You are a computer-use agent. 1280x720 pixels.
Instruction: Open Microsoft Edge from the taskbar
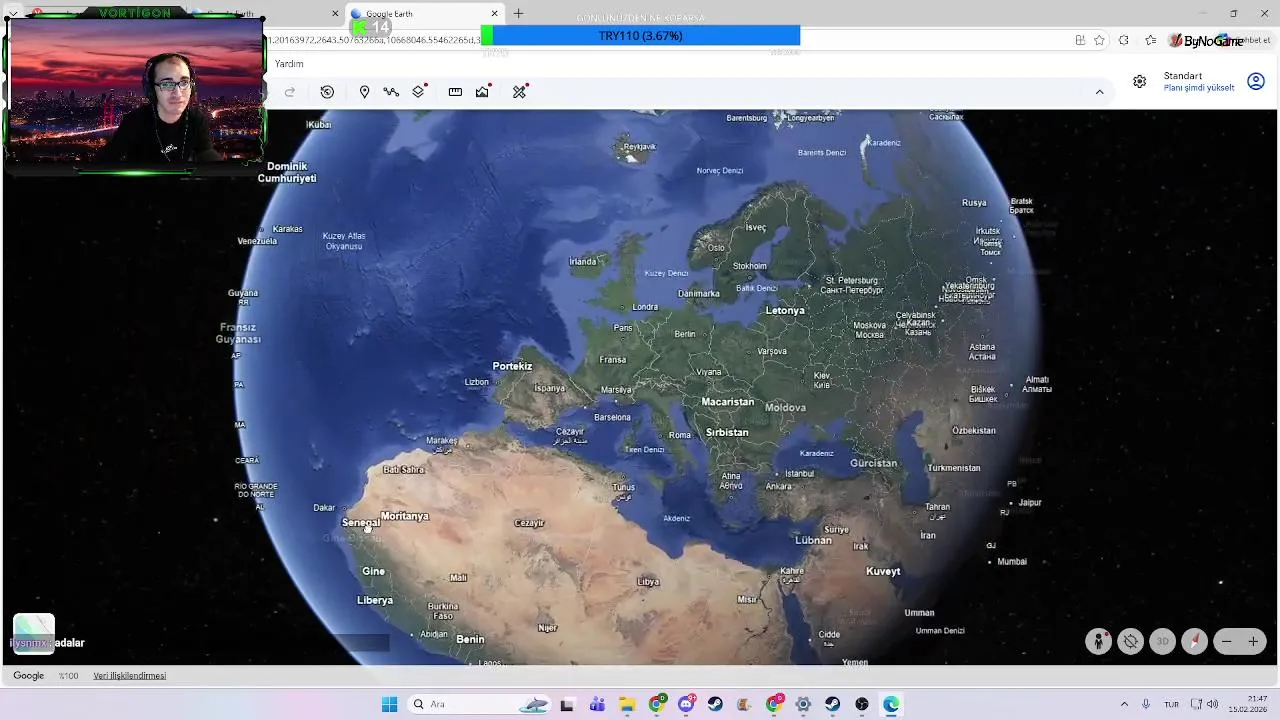coord(891,704)
